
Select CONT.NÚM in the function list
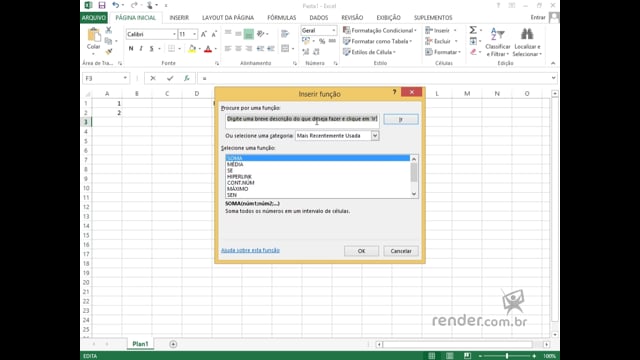[240, 182]
